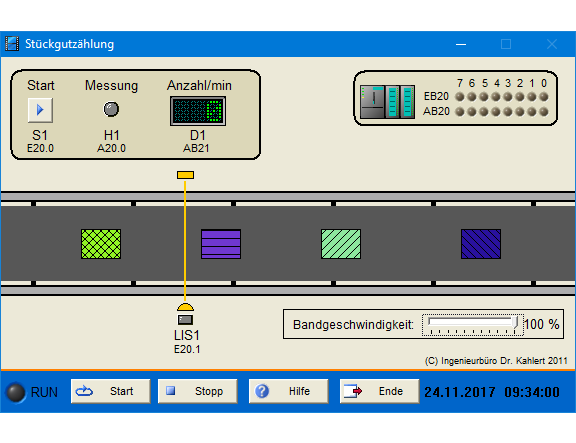Click the yellow reflector above the belt
Image resolution: width=576 pixels, height=443 pixels.
coord(185,175)
